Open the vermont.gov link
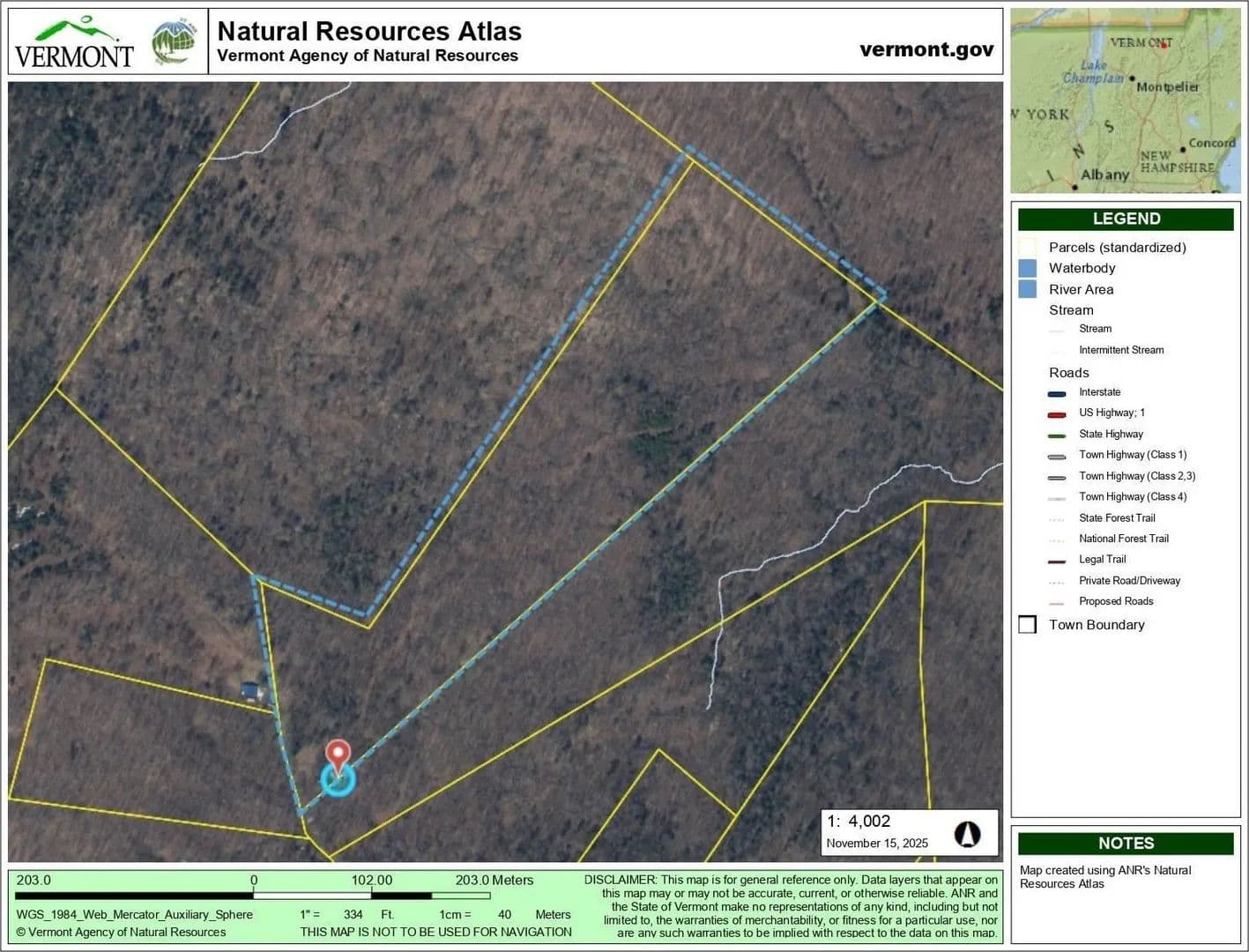The image size is (1249, 952). pos(926,49)
